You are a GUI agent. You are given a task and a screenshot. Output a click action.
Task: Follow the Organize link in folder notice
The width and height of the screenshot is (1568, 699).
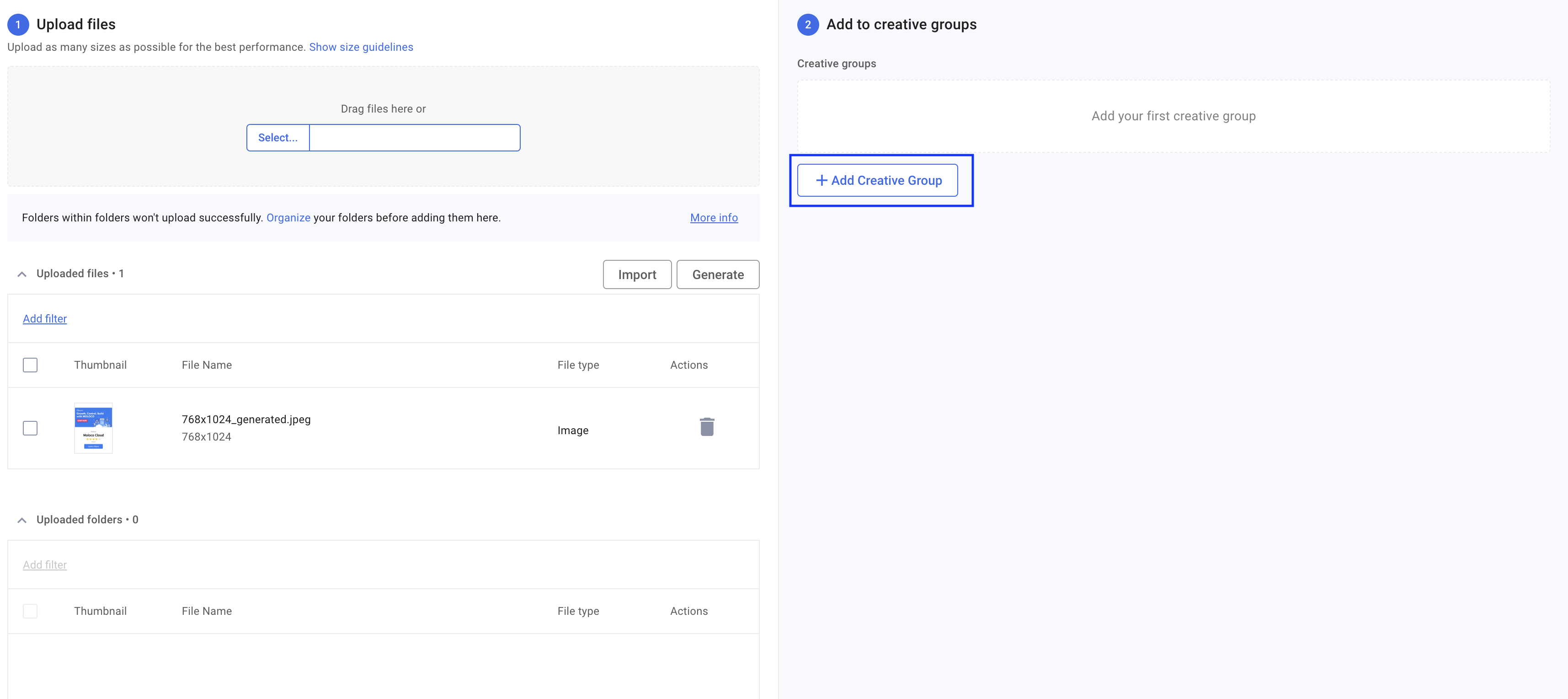[288, 217]
